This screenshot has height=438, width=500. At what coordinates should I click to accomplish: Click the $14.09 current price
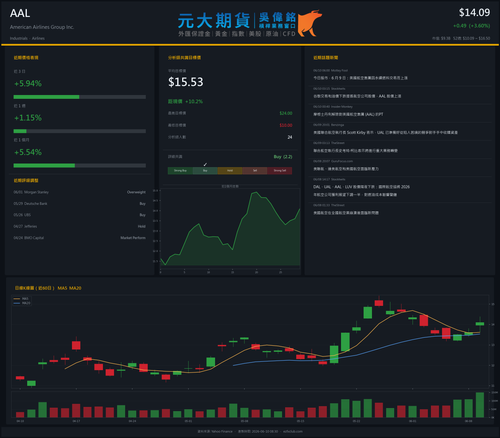pos(474,13)
